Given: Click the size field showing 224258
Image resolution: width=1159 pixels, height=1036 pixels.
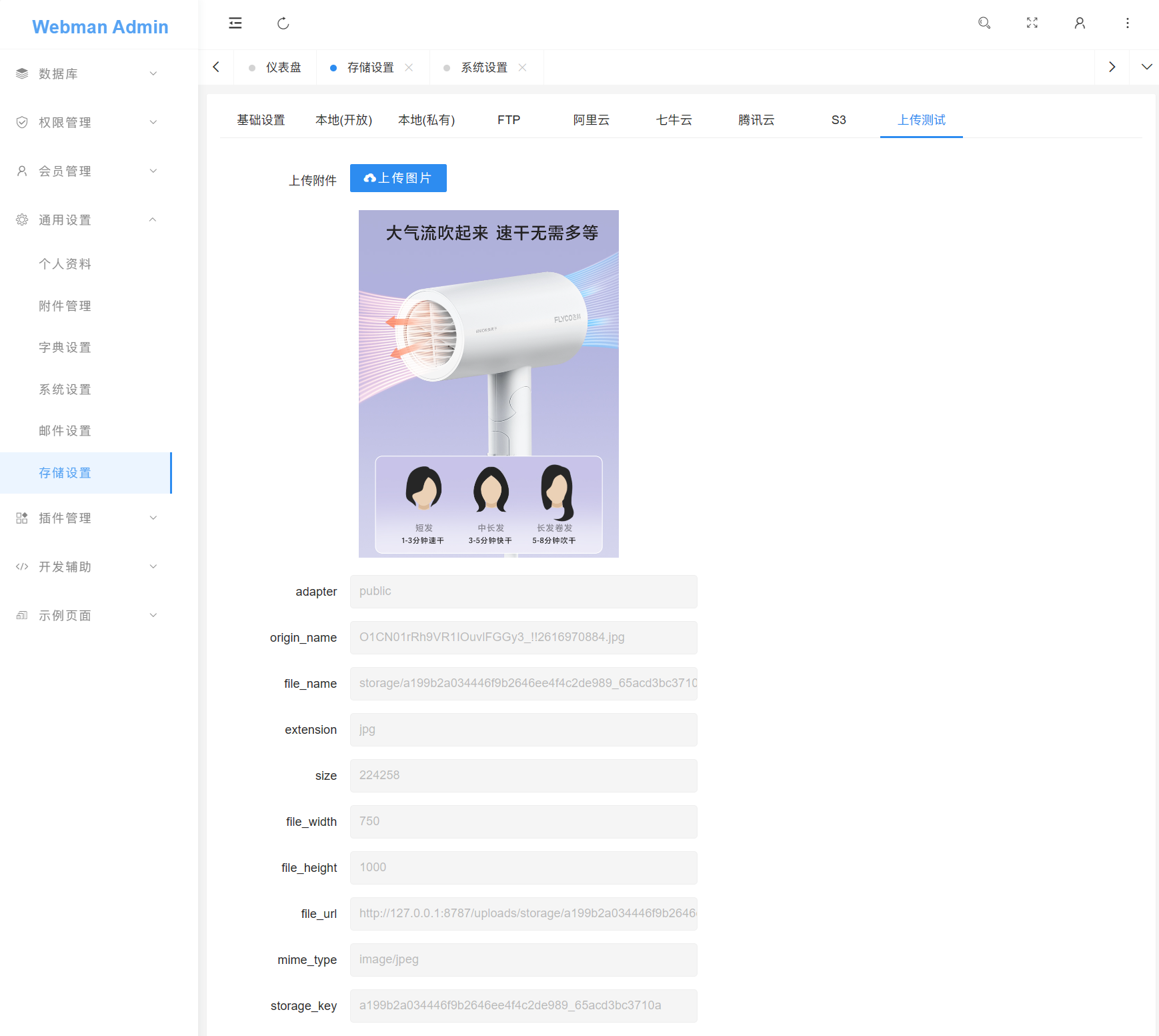Looking at the screenshot, I should (523, 776).
